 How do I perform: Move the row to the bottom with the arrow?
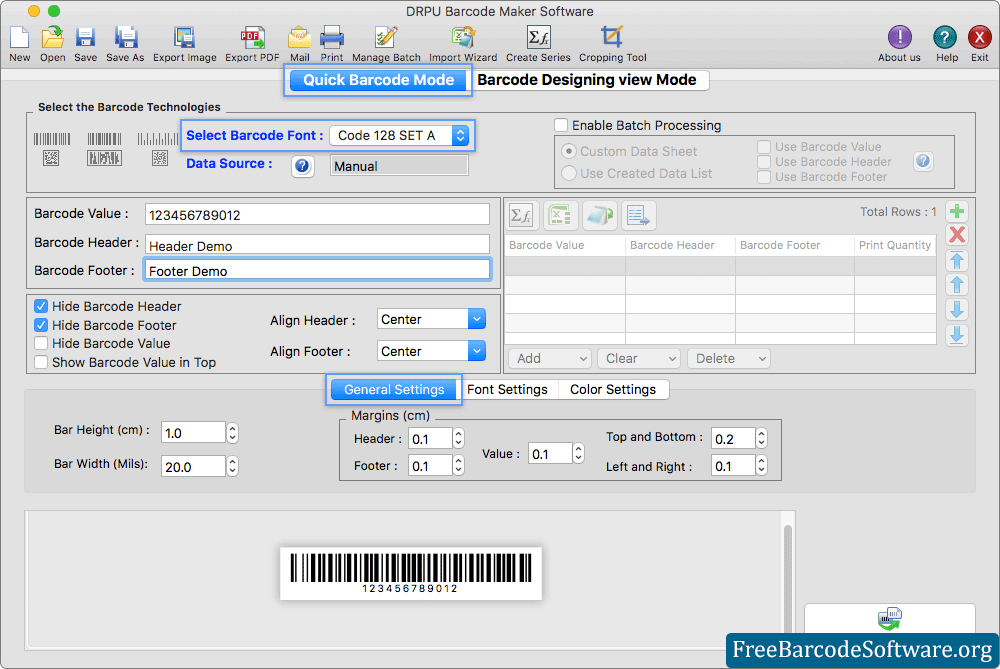(x=957, y=334)
